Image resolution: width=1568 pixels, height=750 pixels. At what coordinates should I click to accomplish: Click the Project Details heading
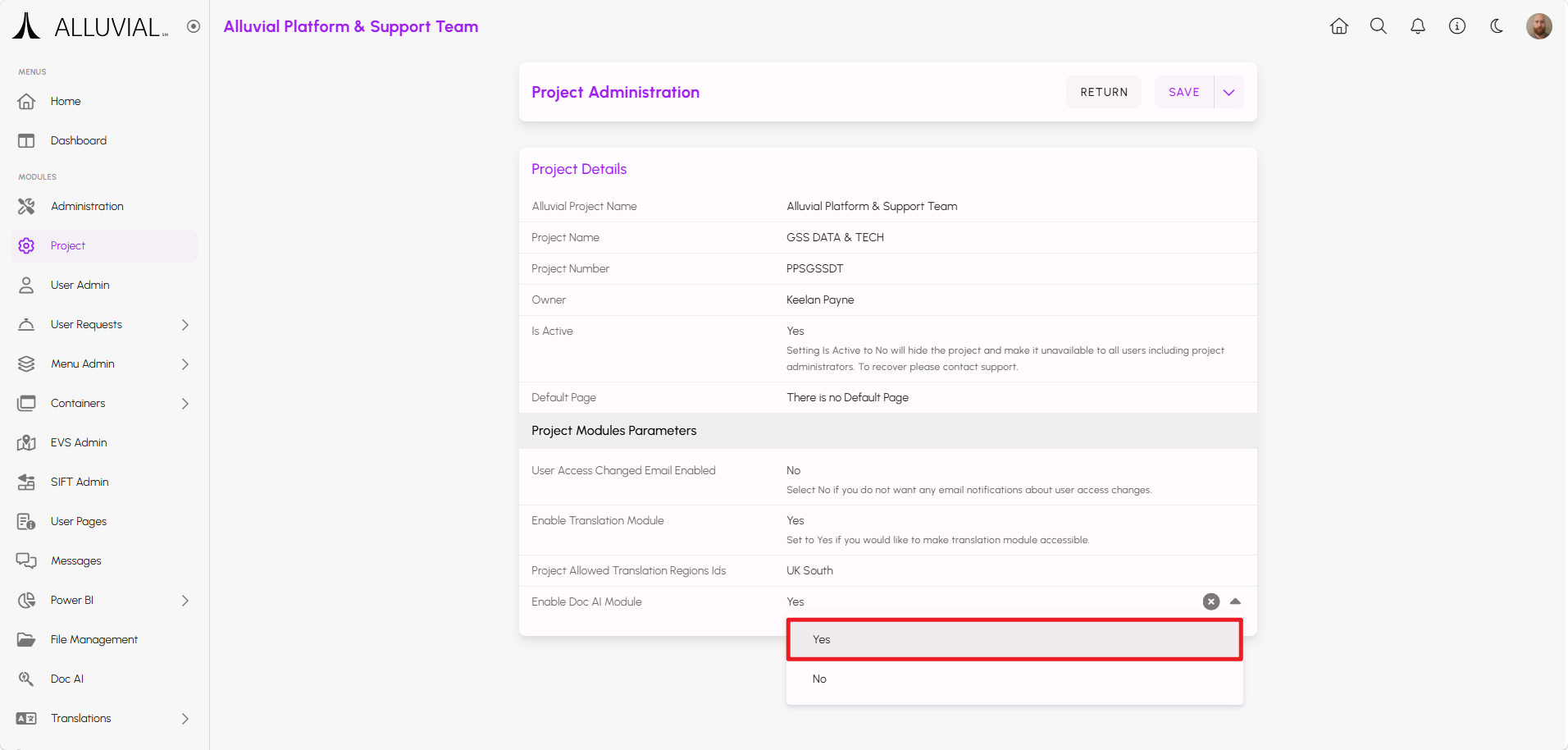[579, 170]
